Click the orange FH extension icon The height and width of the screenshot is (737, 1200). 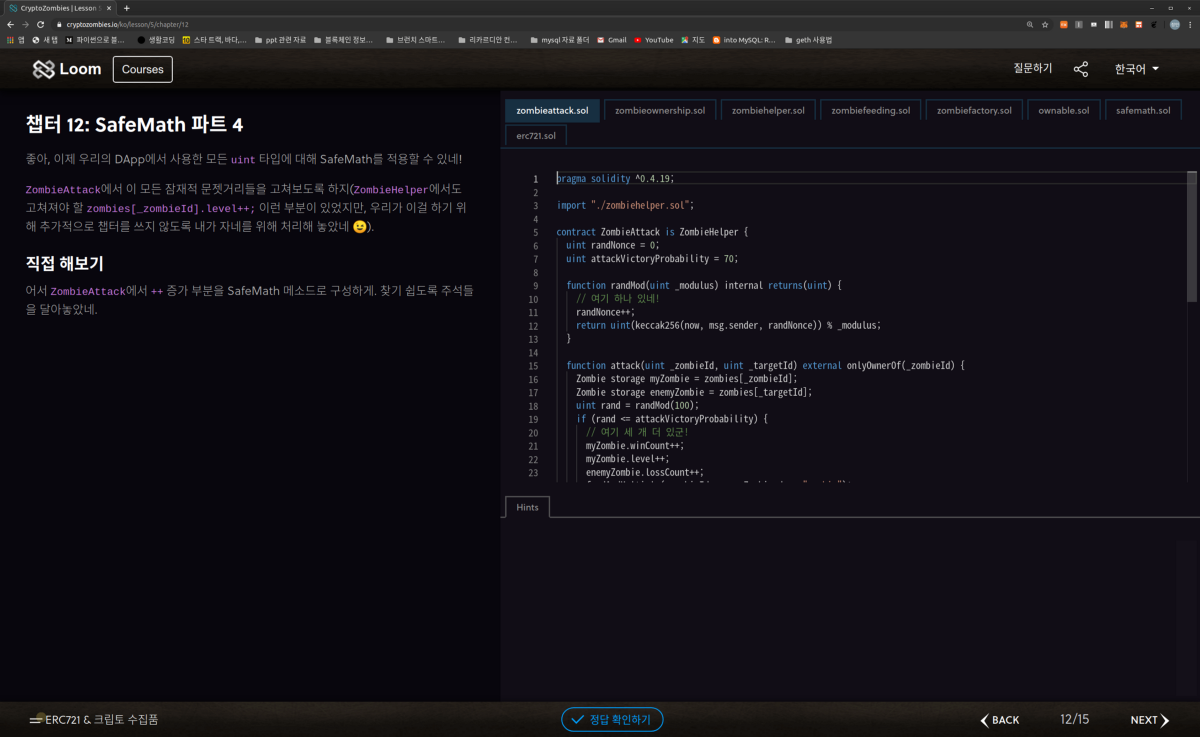(1063, 24)
